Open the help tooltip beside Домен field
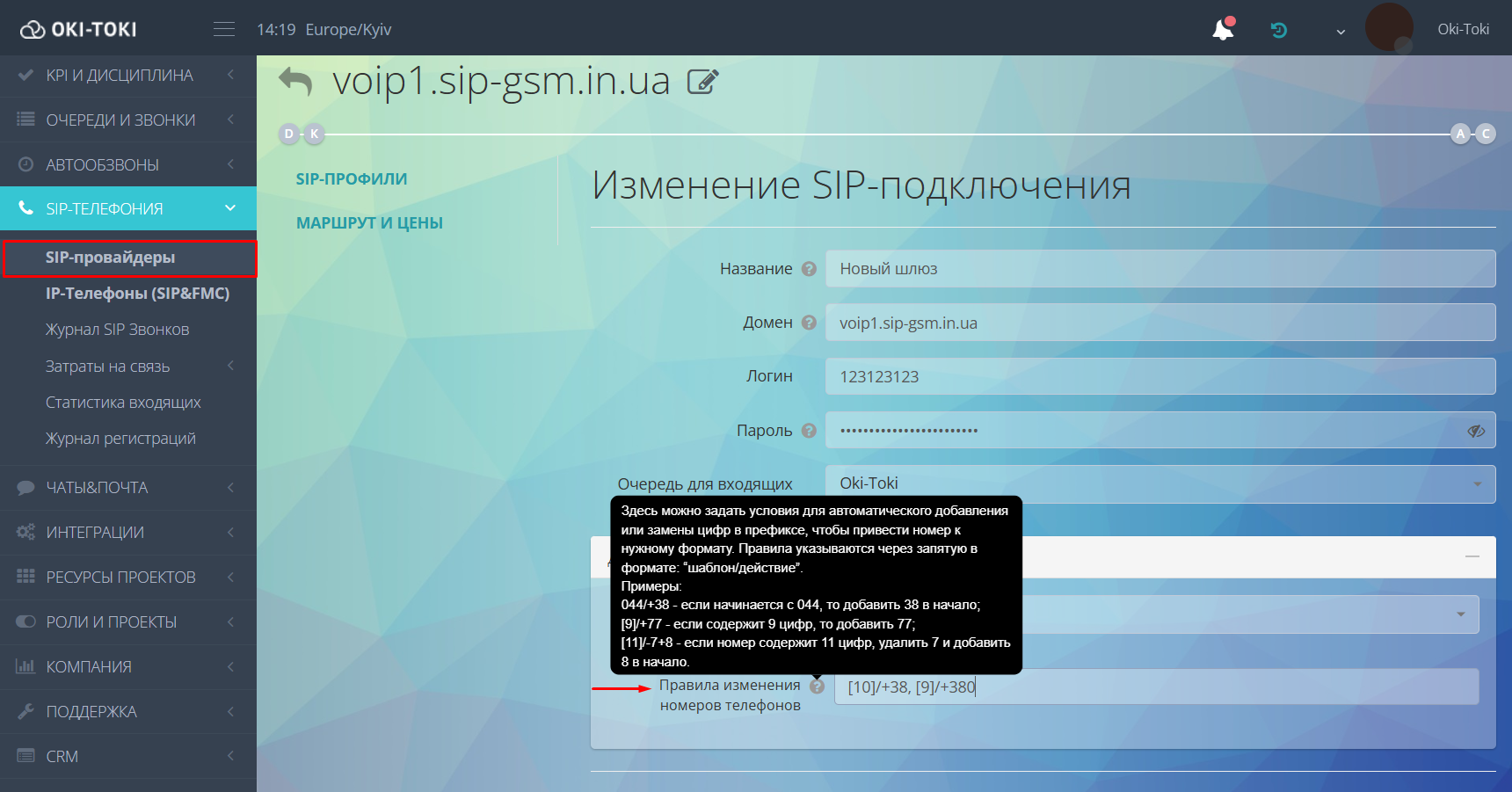Viewport: 1512px width, 792px height. click(x=809, y=322)
